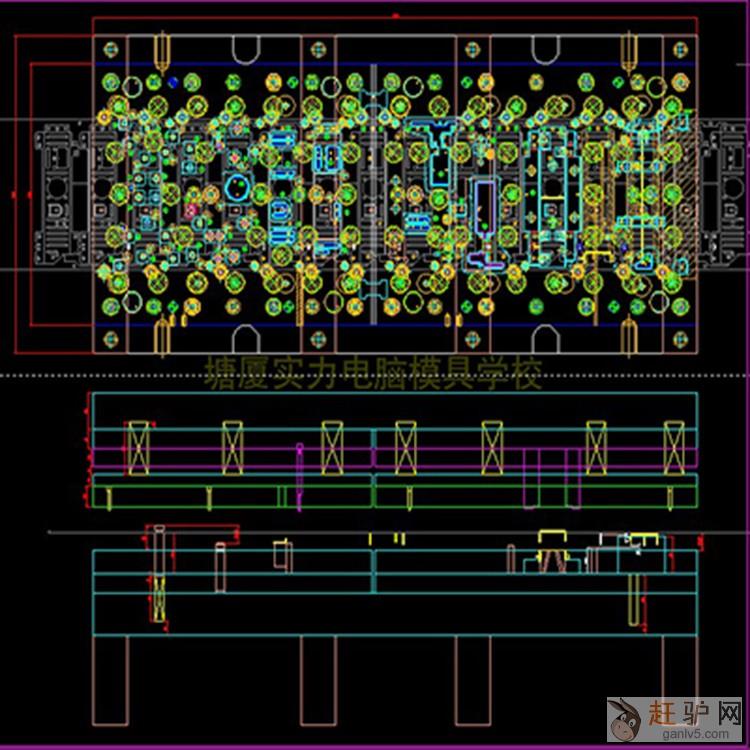Select the large cyan circle in plan view
This screenshot has height=750, width=750.
tap(238, 186)
